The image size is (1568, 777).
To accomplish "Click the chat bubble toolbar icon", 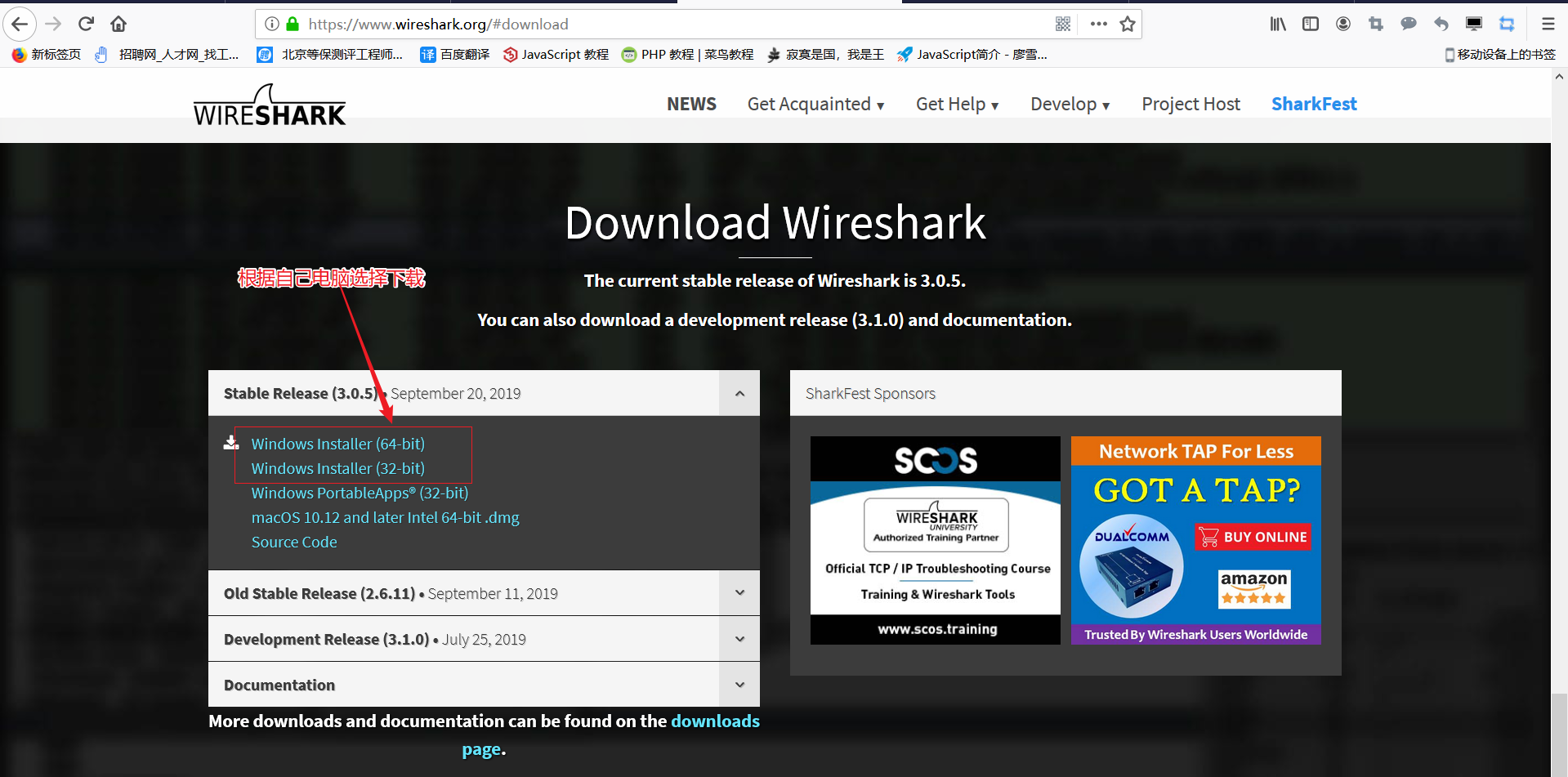I will 1409,24.
